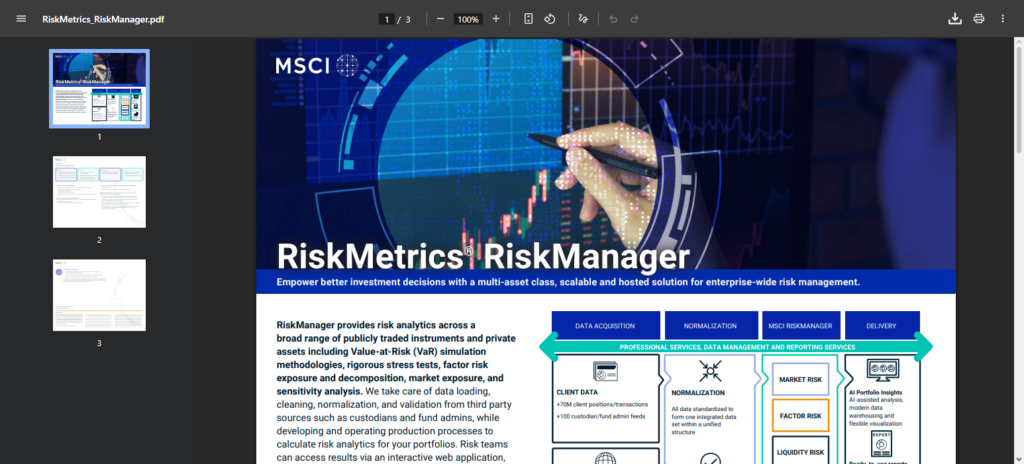1024x464 pixels.
Task: Click the DELIVERY header box
Action: [x=882, y=325]
